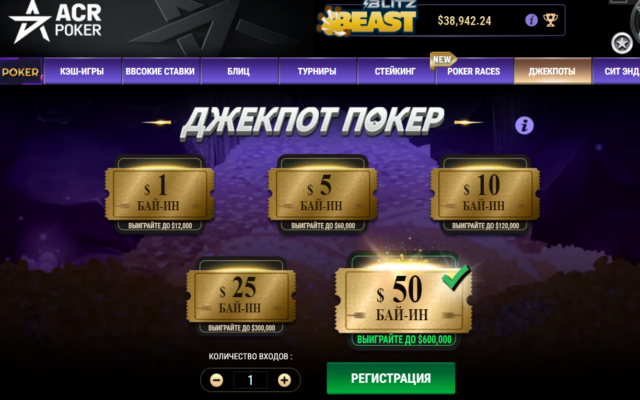The height and width of the screenshot is (400, 640).
Task: Select the $5 buy-in ticket
Action: [x=322, y=195]
